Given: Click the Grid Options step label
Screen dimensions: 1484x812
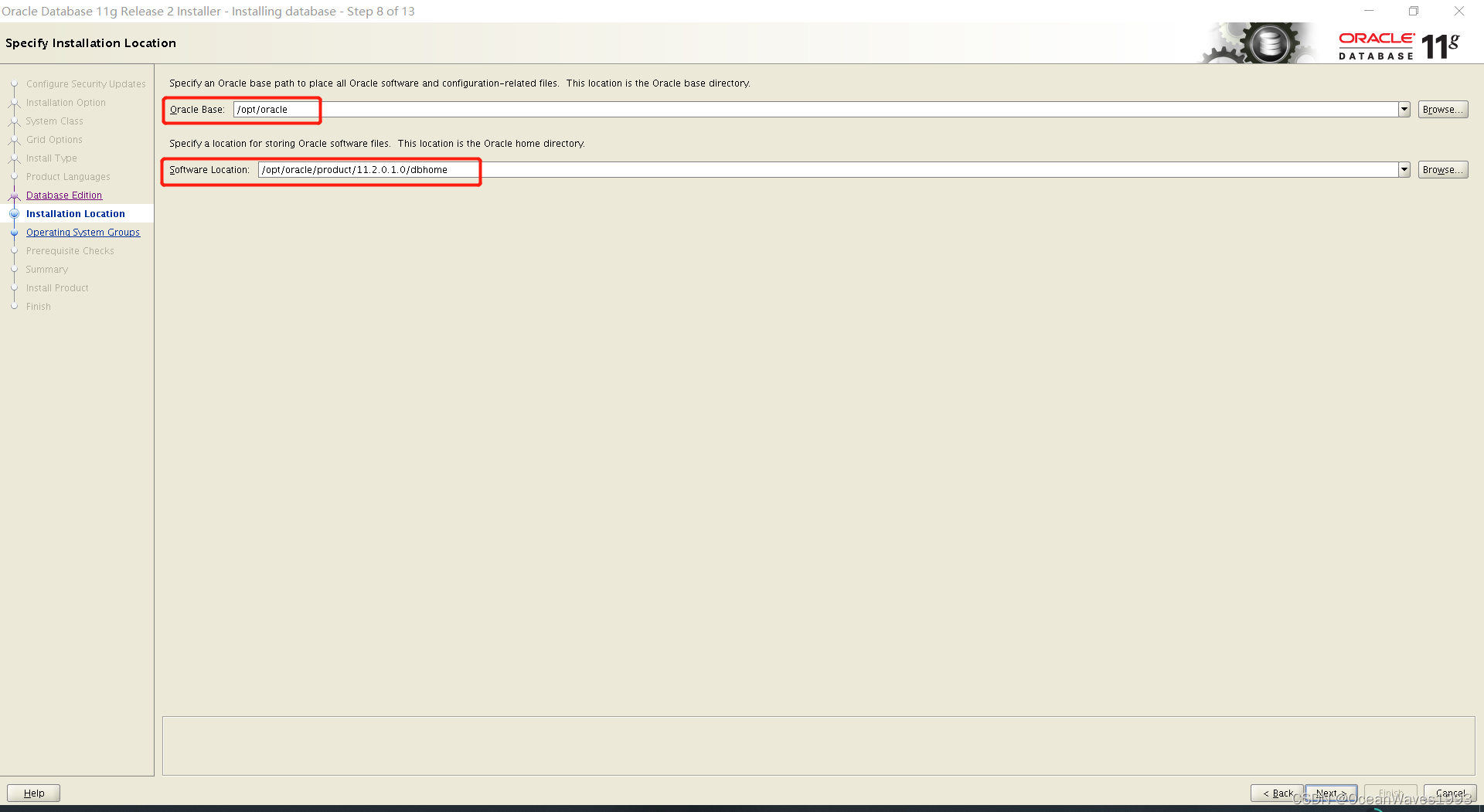Looking at the screenshot, I should tap(54, 140).
